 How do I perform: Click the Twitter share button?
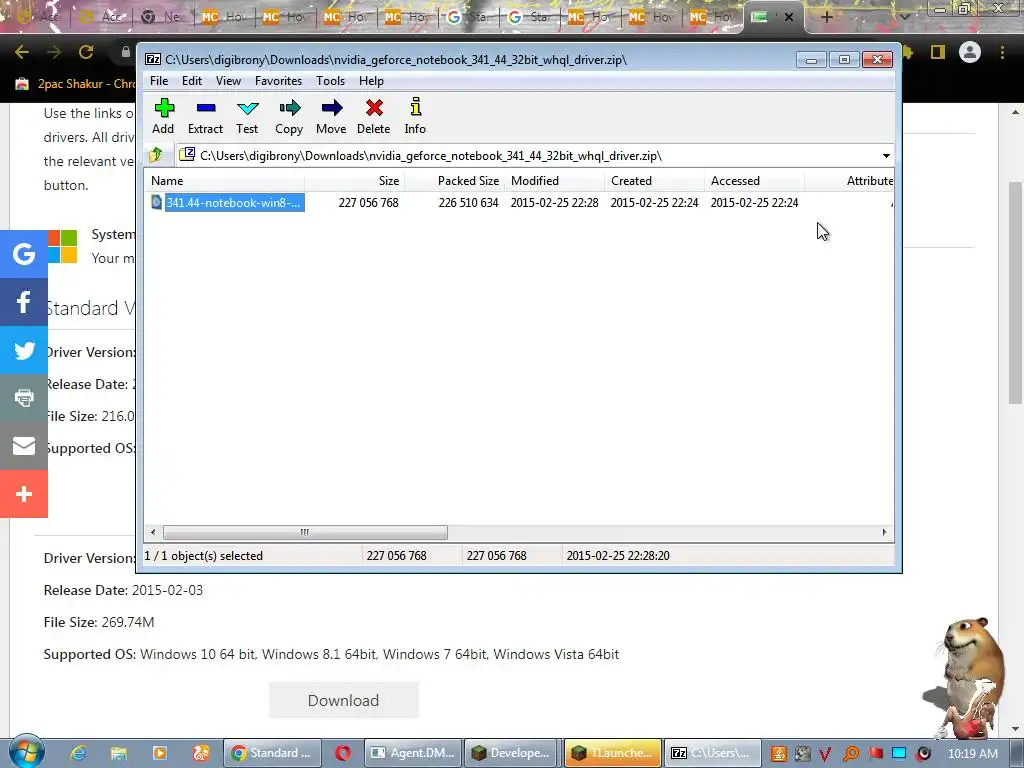24,350
